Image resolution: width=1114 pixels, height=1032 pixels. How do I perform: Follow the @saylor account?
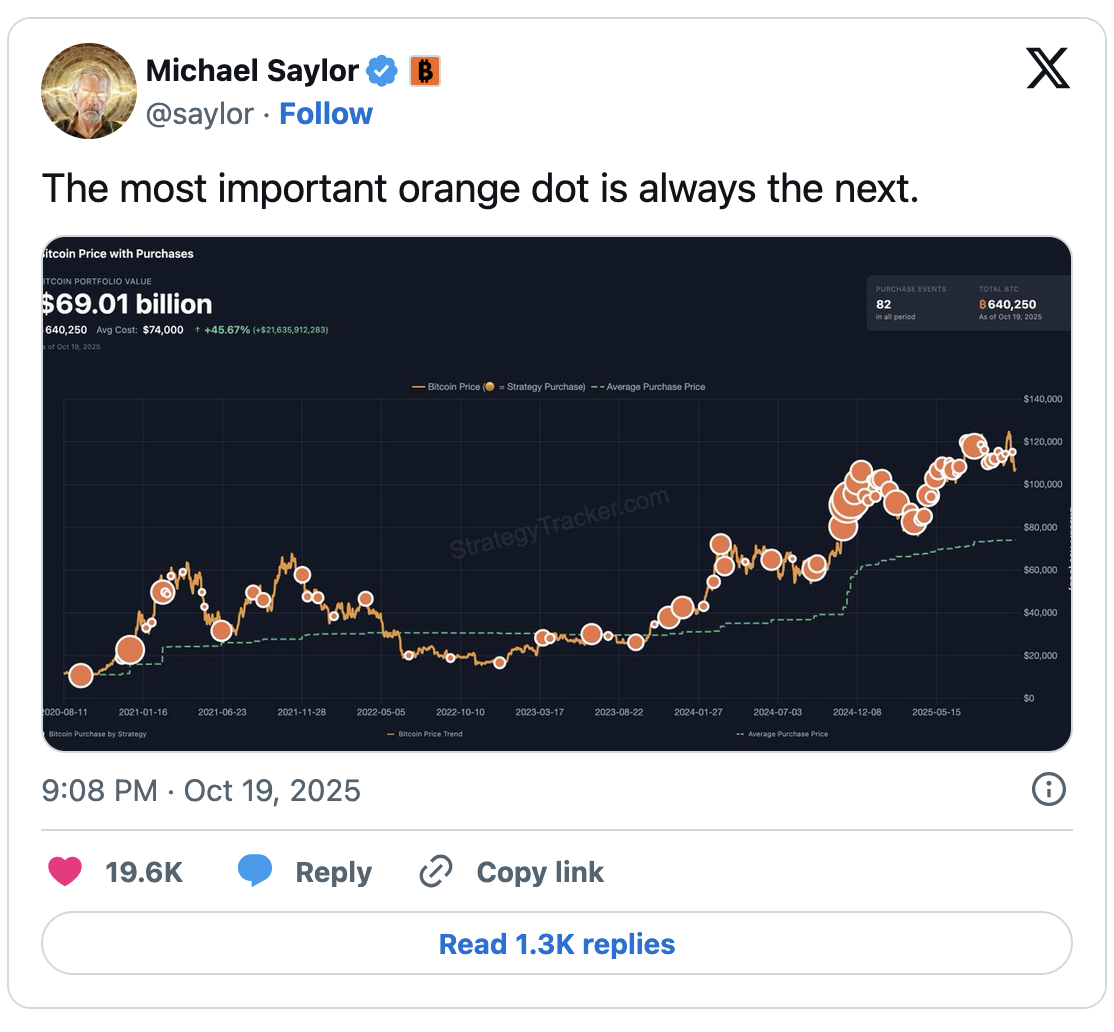[326, 114]
